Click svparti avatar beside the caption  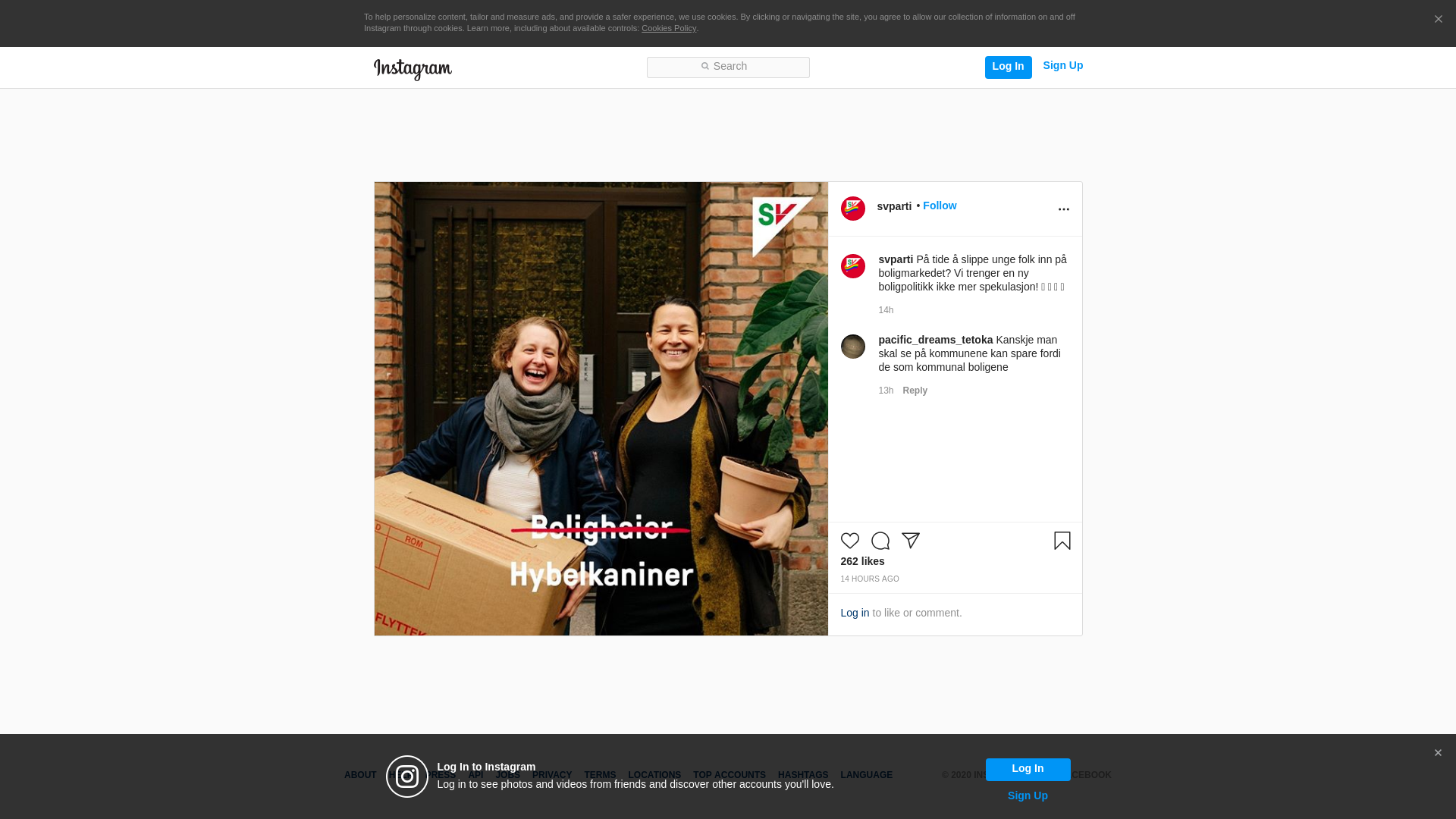click(853, 266)
